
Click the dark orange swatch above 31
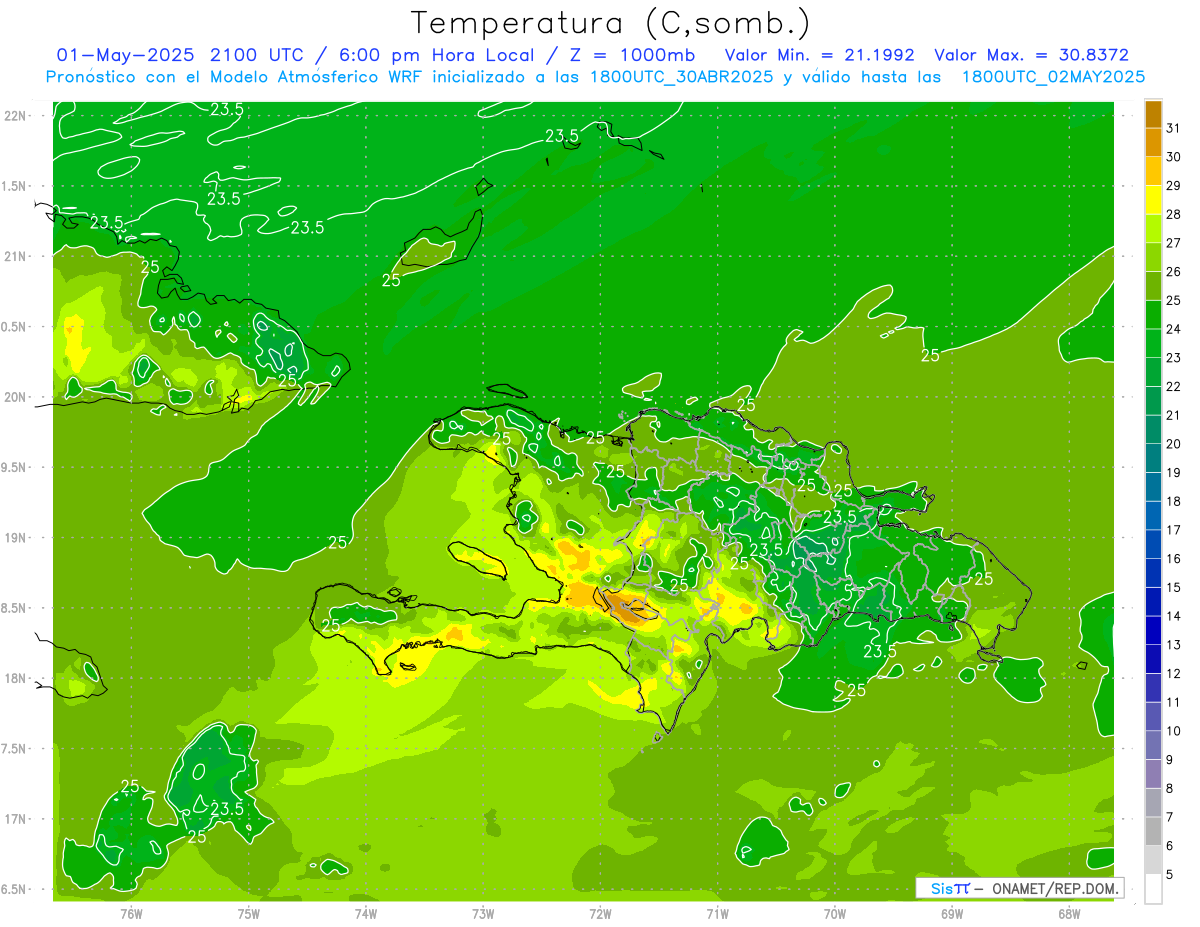[x=1153, y=114]
